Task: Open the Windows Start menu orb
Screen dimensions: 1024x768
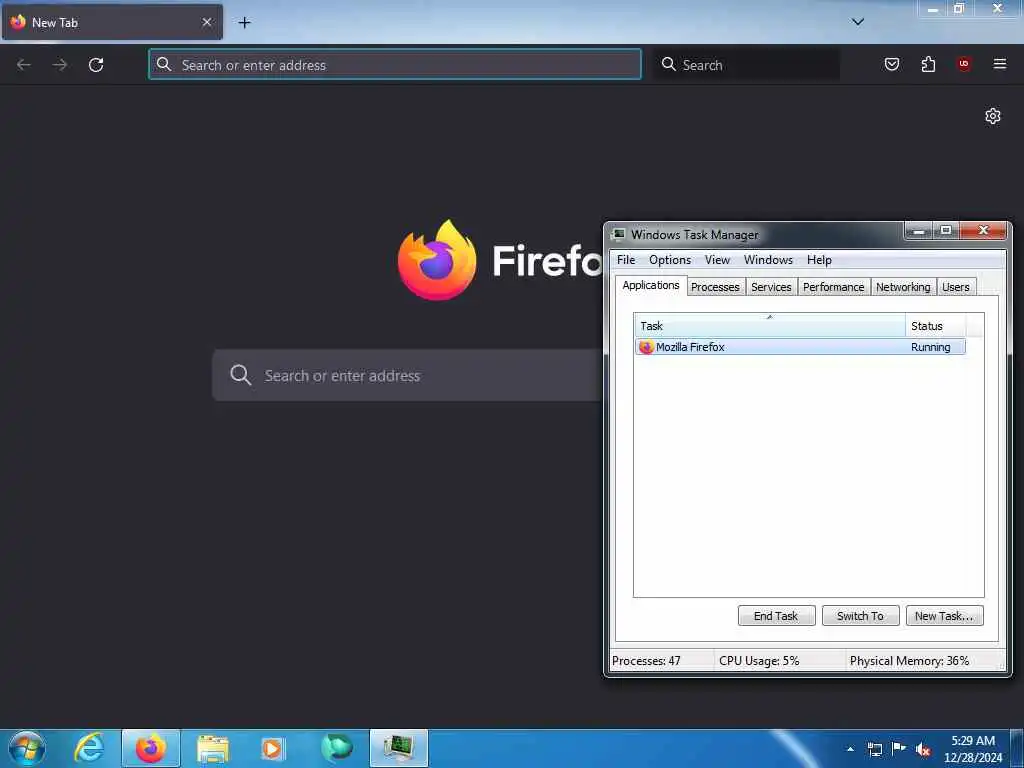Action: tap(27, 748)
